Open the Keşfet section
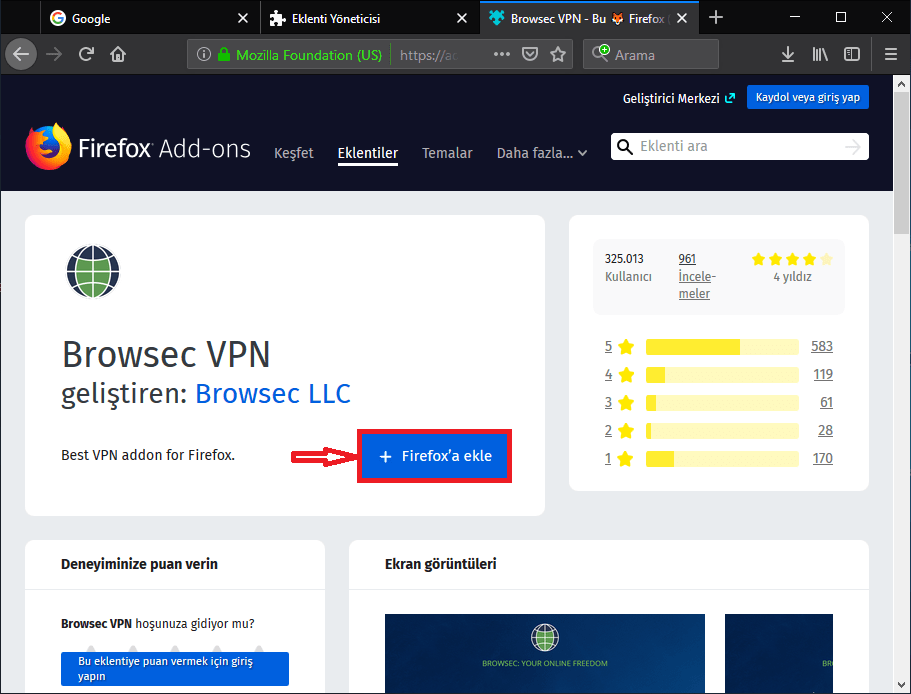Viewport: 911px width, 694px height. (x=293, y=153)
